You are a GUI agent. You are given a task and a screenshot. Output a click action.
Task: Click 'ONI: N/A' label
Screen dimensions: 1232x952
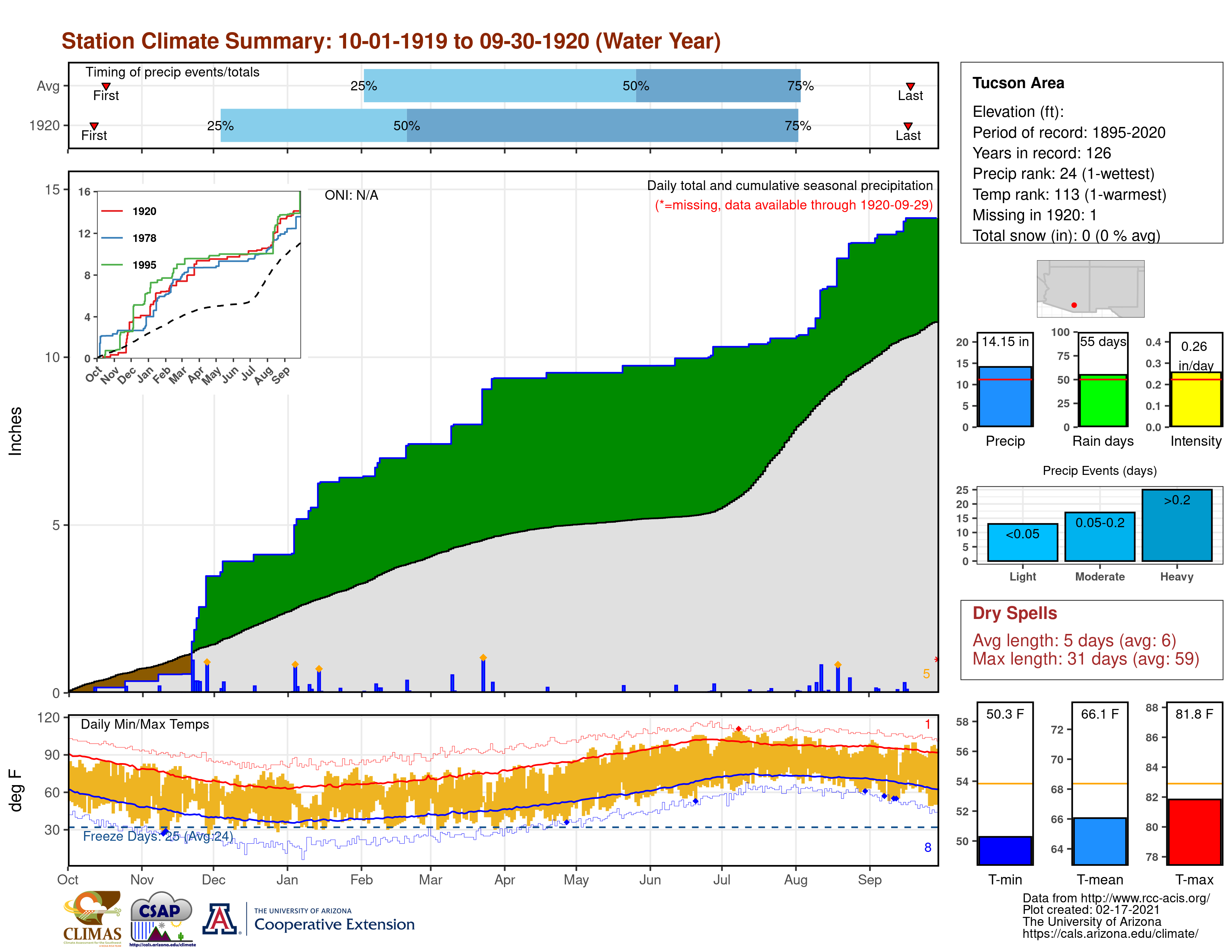coord(351,195)
